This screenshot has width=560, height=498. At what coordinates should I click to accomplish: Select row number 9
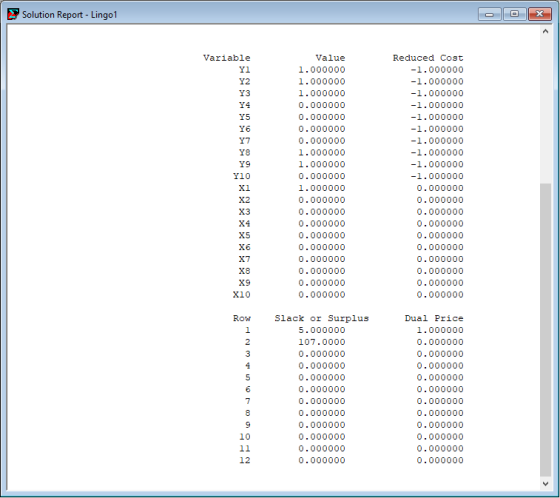(x=248, y=425)
